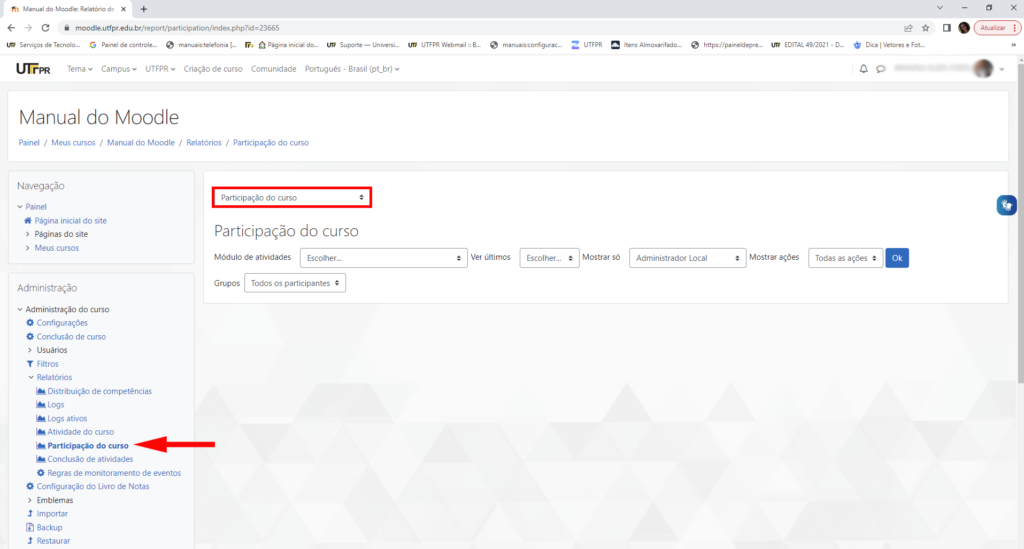Expand the Emblemas node
Image resolution: width=1024 pixels, height=549 pixels.
coord(30,500)
